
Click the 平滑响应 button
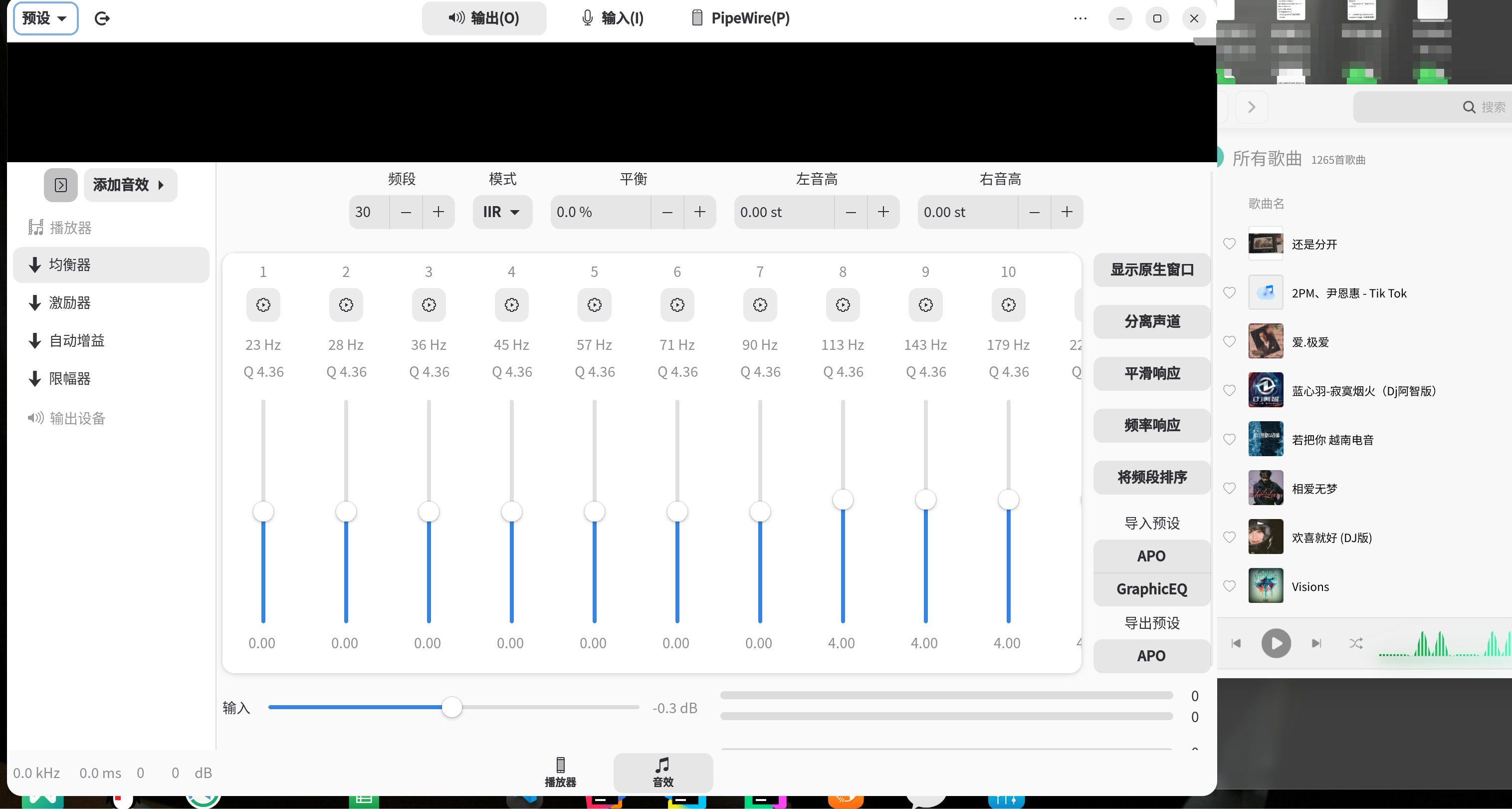pyautogui.click(x=1152, y=373)
